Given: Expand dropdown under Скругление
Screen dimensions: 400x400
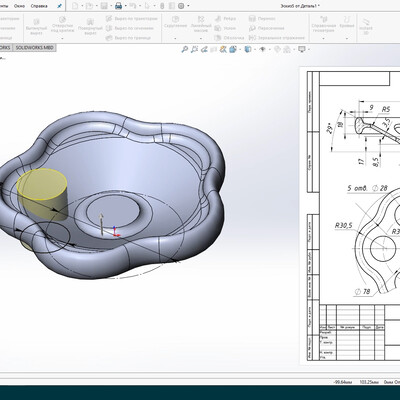Looking at the screenshot, I should coord(175,38).
